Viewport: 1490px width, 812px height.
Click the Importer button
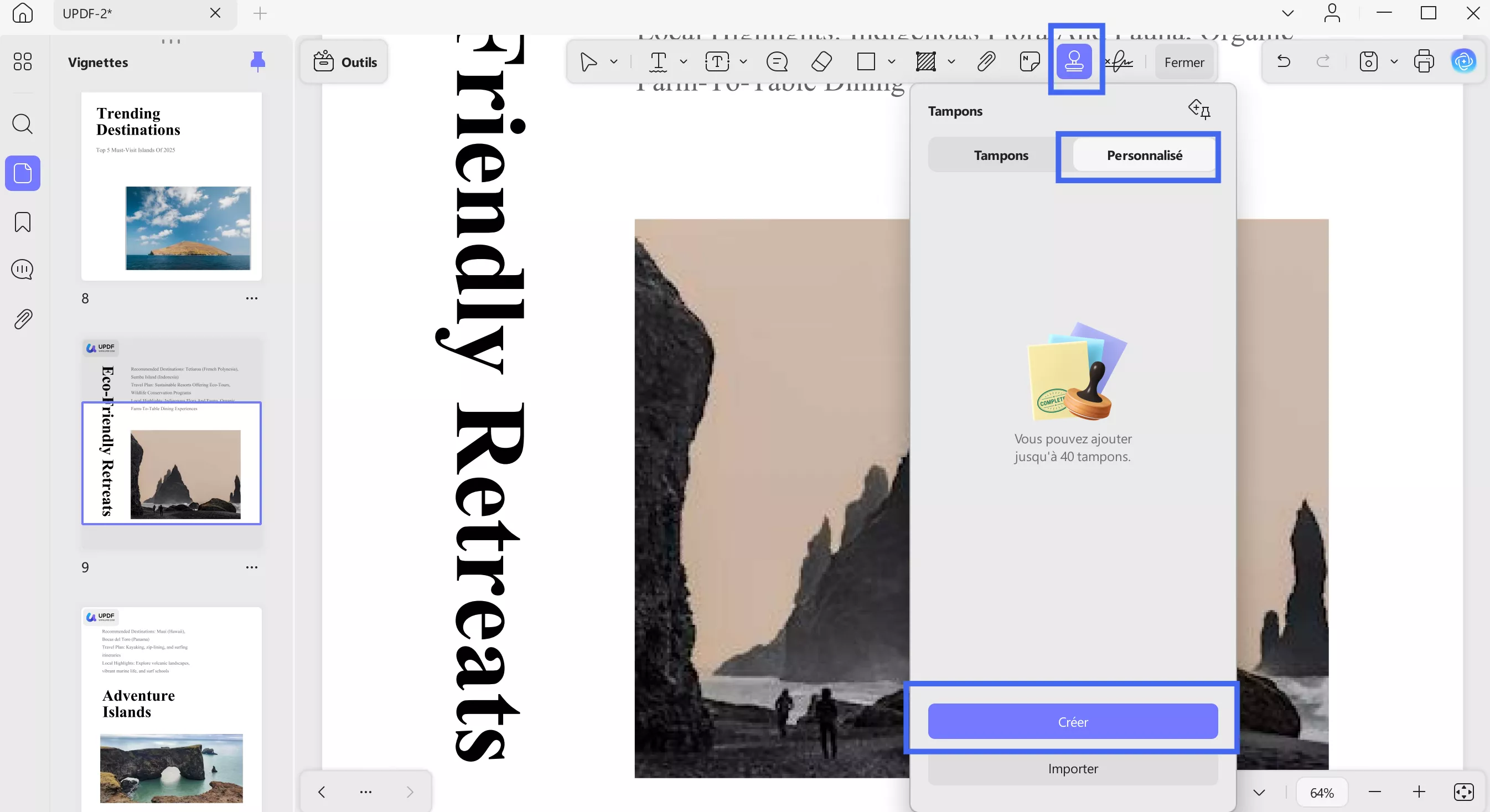tap(1072, 768)
